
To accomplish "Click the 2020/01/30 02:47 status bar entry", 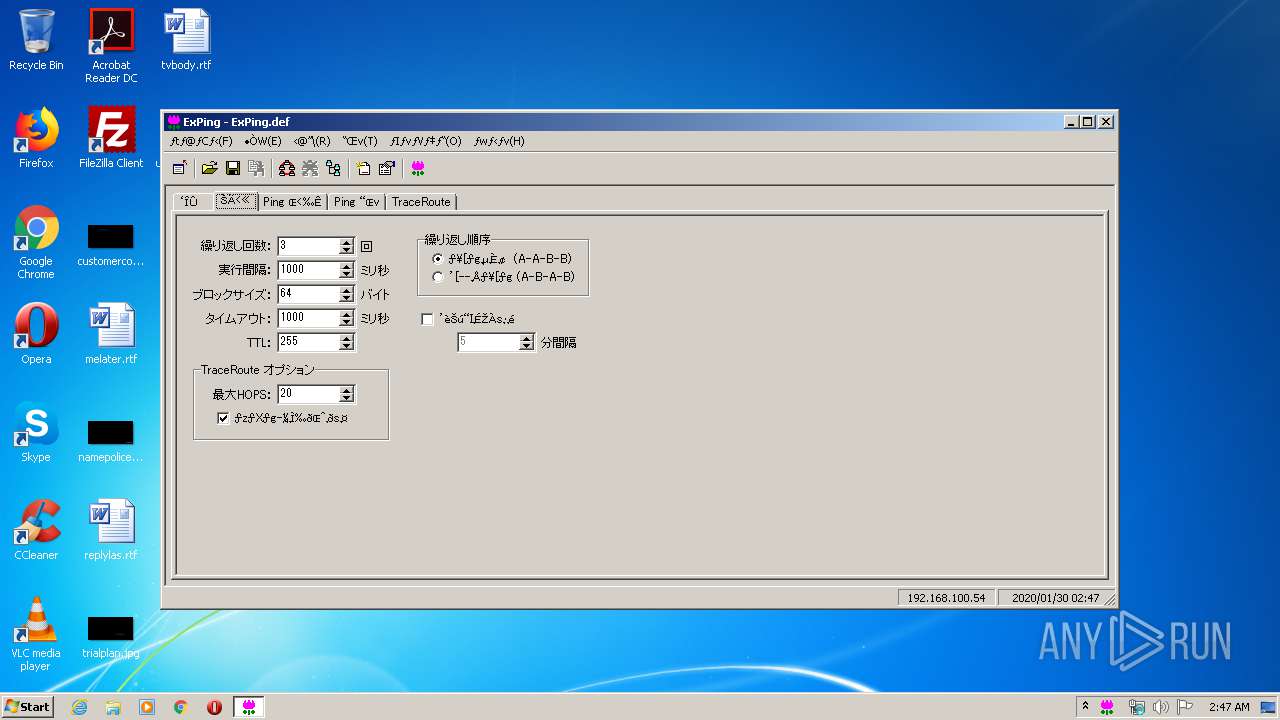I will (x=1056, y=598).
